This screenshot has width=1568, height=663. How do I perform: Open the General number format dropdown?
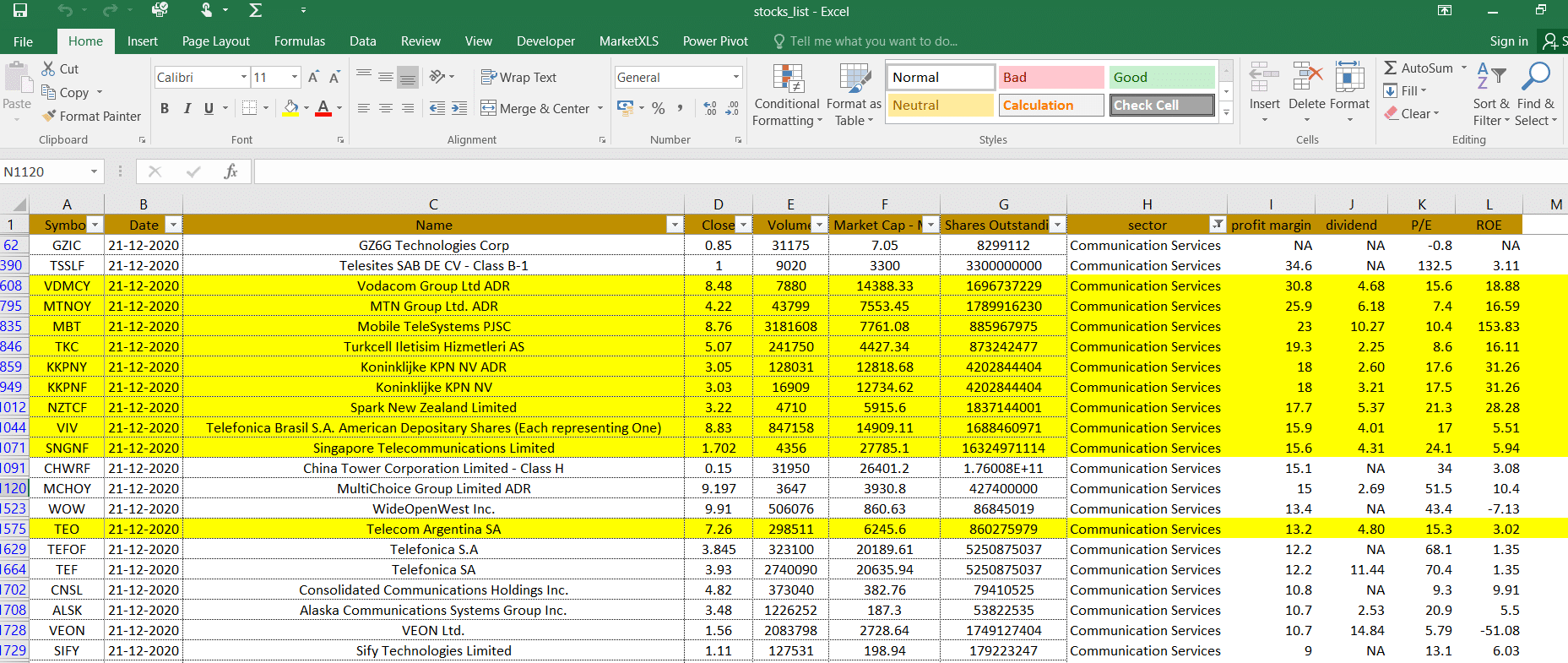[736, 77]
